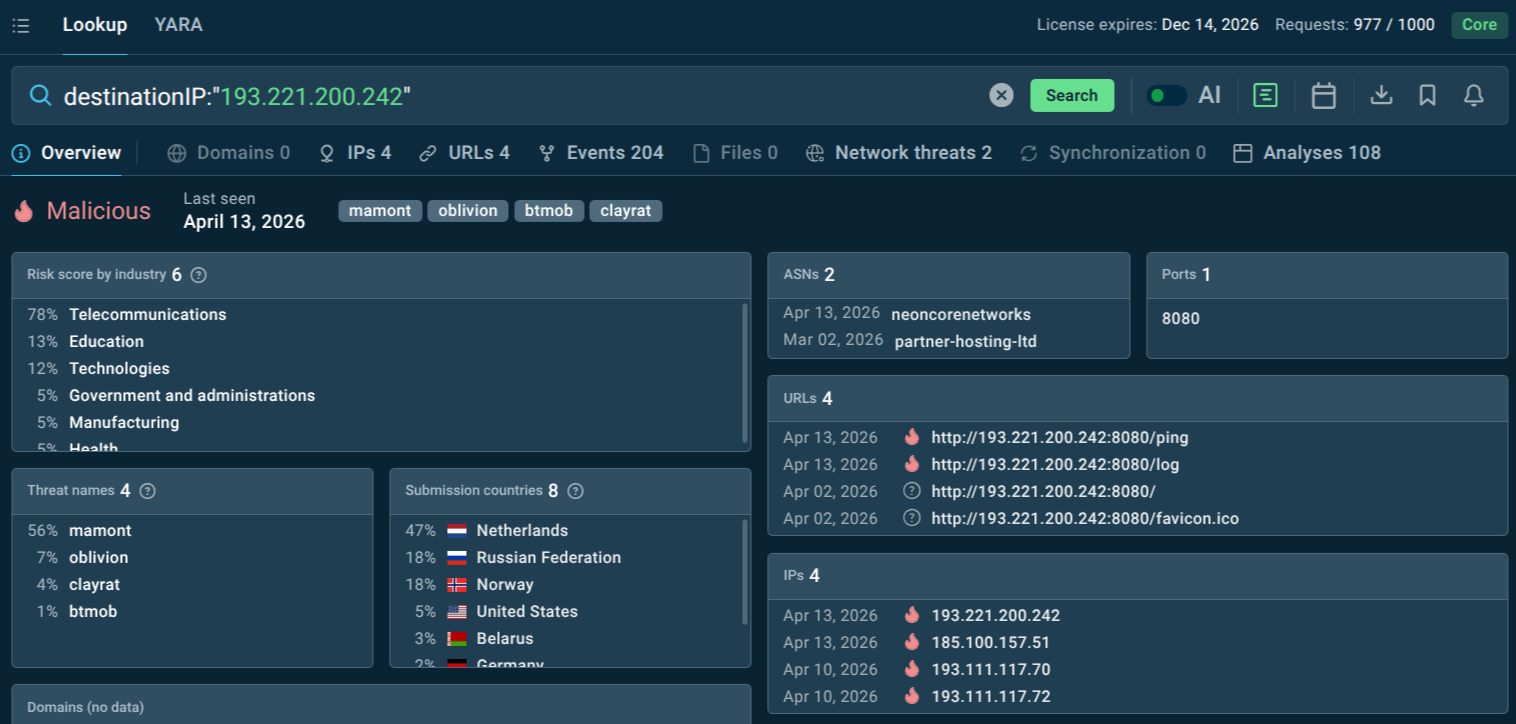Select the mamont threat tag
Image resolution: width=1516 pixels, height=724 pixels.
[380, 210]
